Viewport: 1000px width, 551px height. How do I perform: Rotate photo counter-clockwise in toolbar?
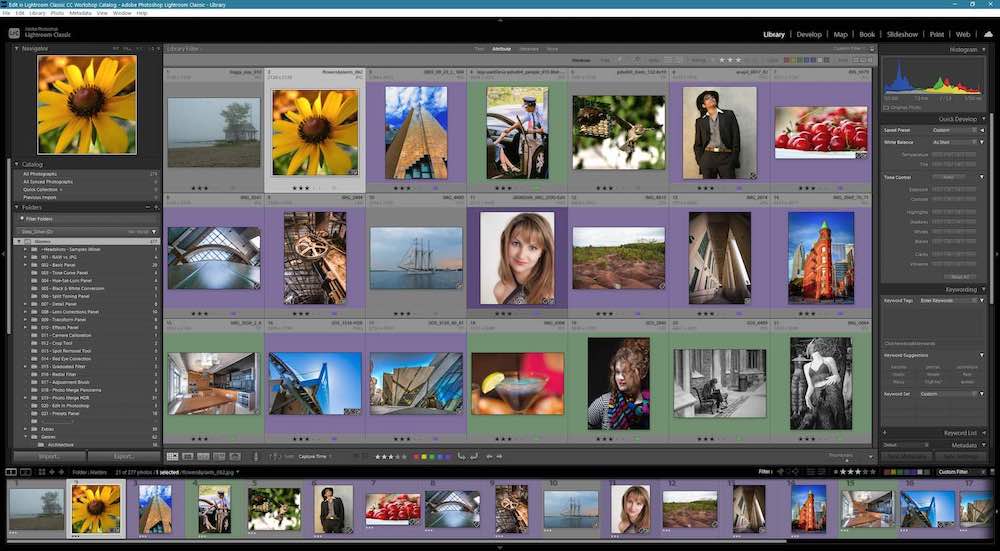click(461, 457)
